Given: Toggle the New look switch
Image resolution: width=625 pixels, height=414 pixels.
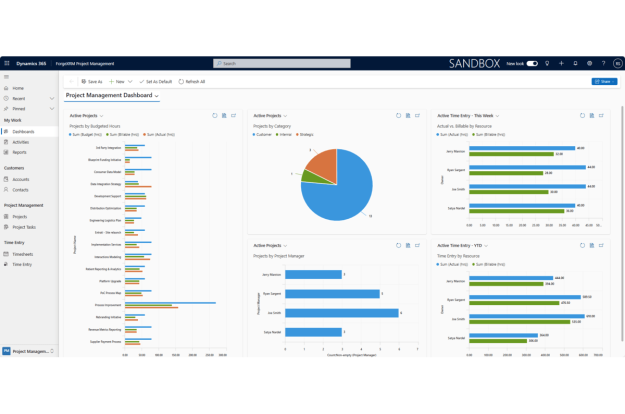Looking at the screenshot, I should pos(532,63).
